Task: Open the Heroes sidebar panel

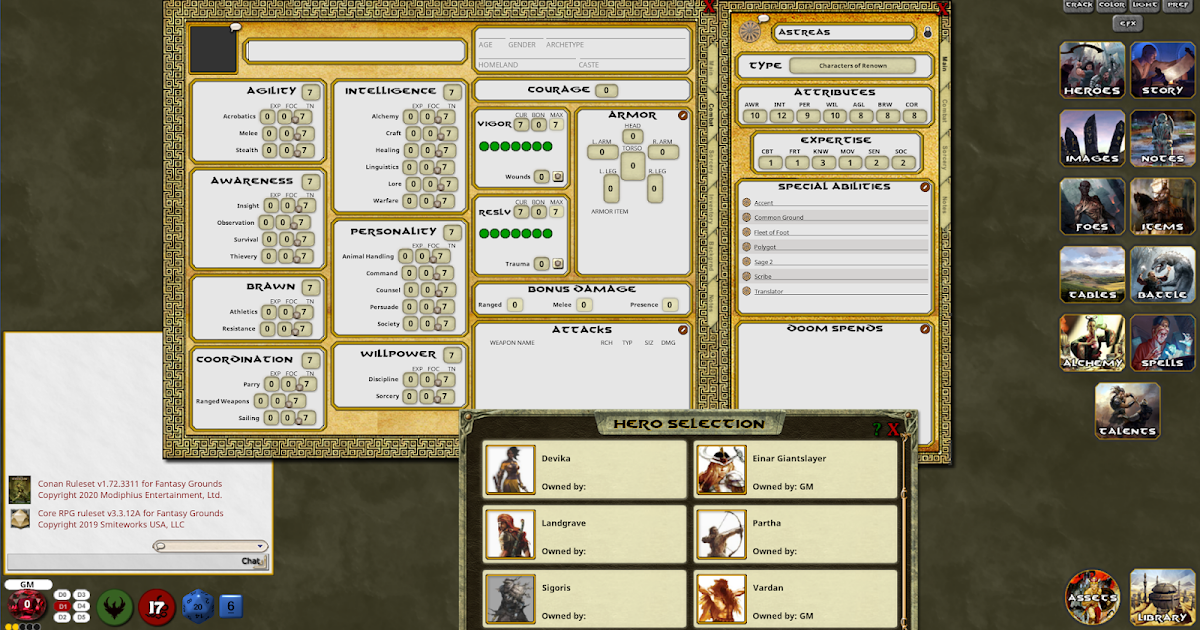Action: click(x=1093, y=70)
